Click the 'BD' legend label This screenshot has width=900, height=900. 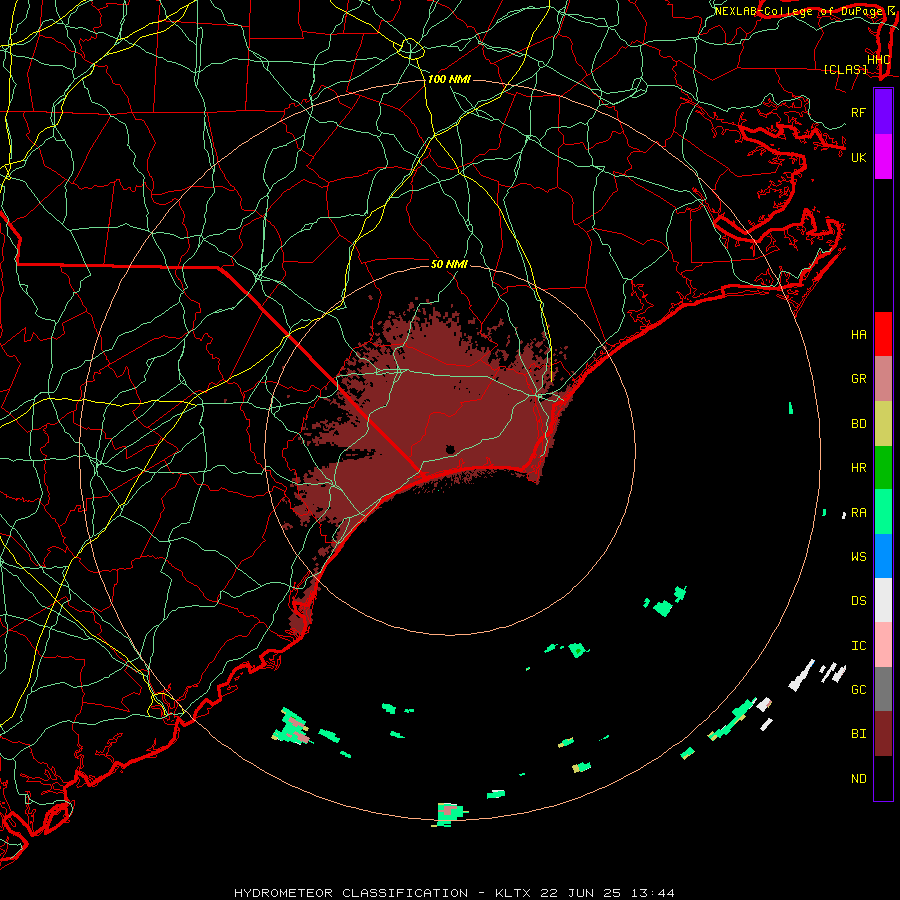click(x=859, y=424)
